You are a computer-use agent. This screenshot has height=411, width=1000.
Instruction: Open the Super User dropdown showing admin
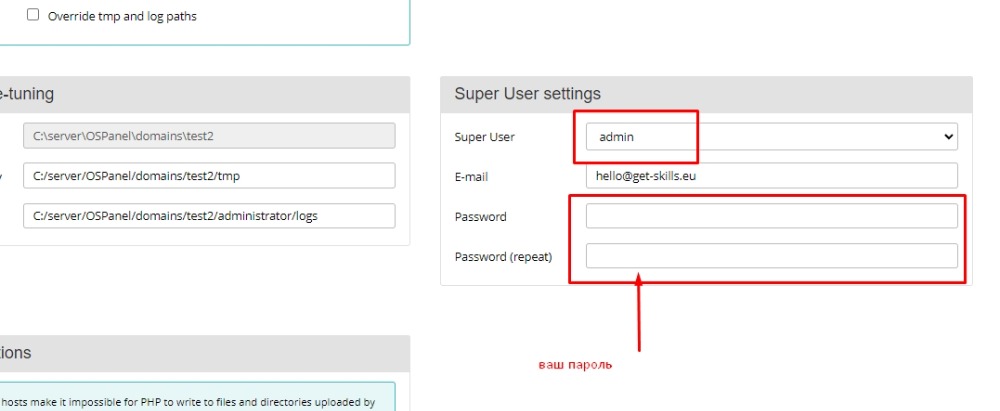click(x=770, y=137)
